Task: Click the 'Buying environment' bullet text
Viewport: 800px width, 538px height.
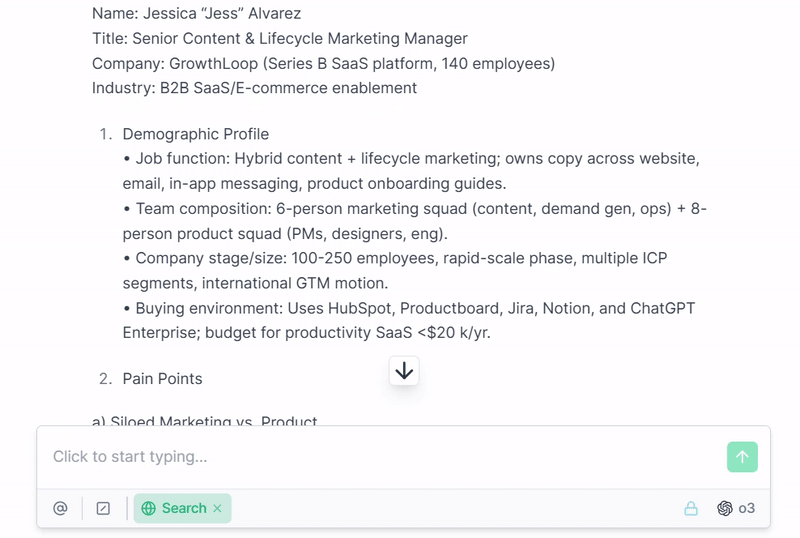Action: point(409,320)
